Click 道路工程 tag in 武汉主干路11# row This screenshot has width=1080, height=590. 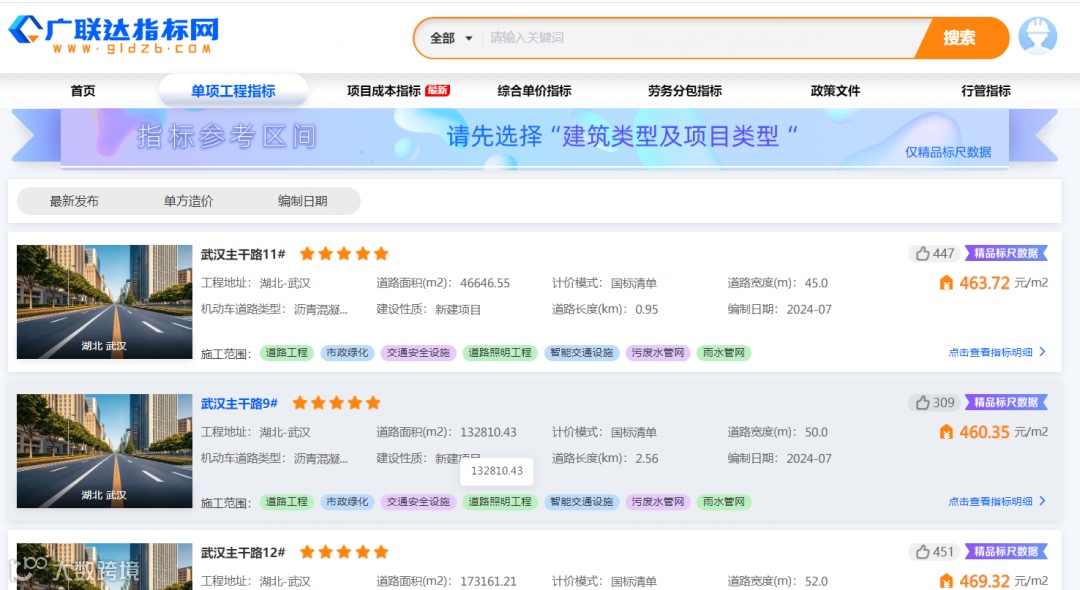pos(287,352)
